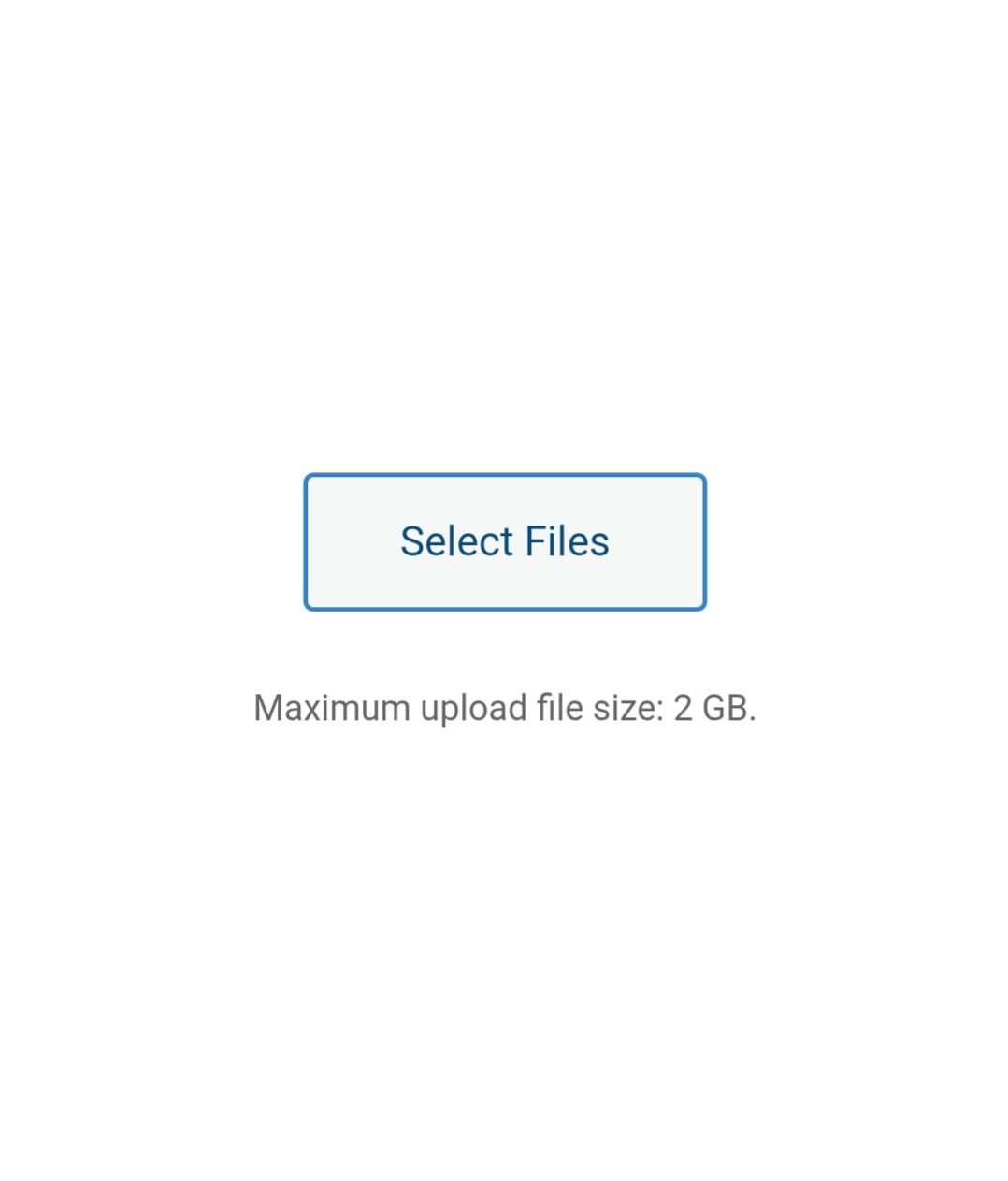The width and height of the screenshot is (1008, 1181).
Task: Use Select Files to add new media
Action: pos(505,542)
